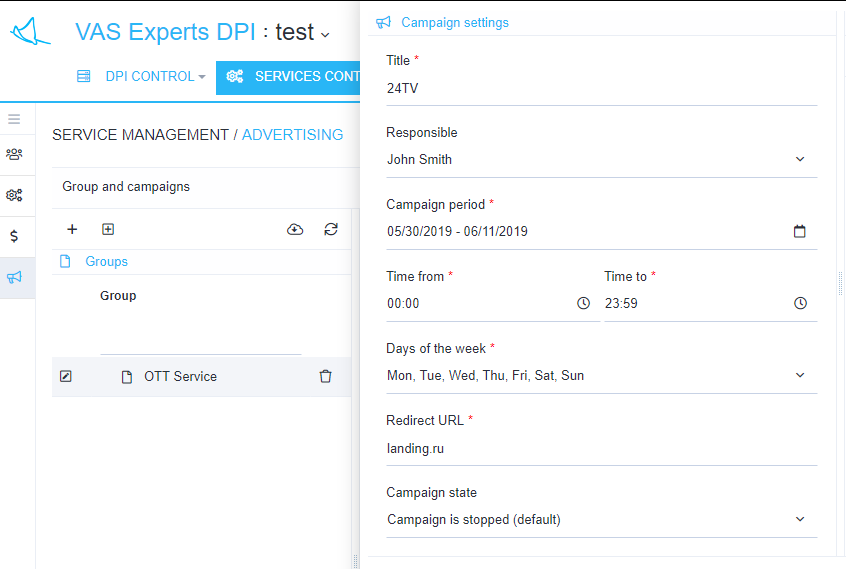Open the calendar picker for campaign period
The width and height of the screenshot is (846, 569).
(x=800, y=231)
